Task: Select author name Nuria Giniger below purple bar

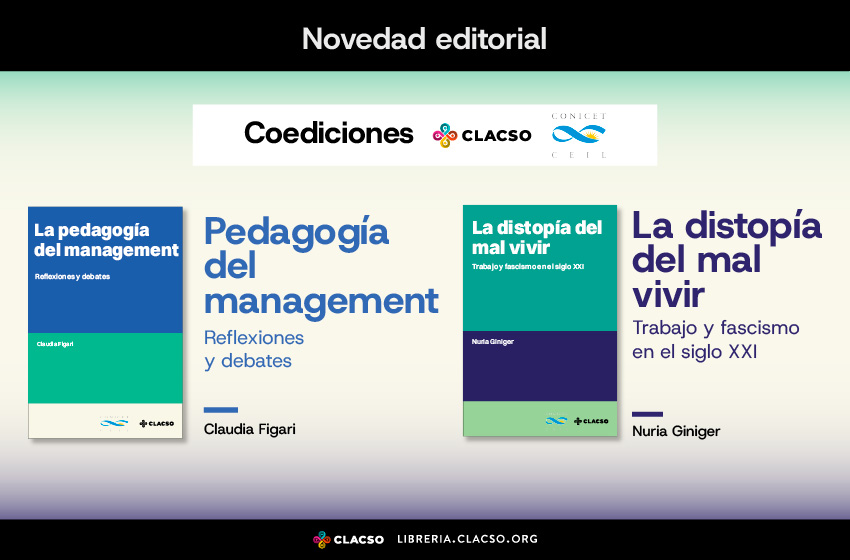Action: (676, 432)
